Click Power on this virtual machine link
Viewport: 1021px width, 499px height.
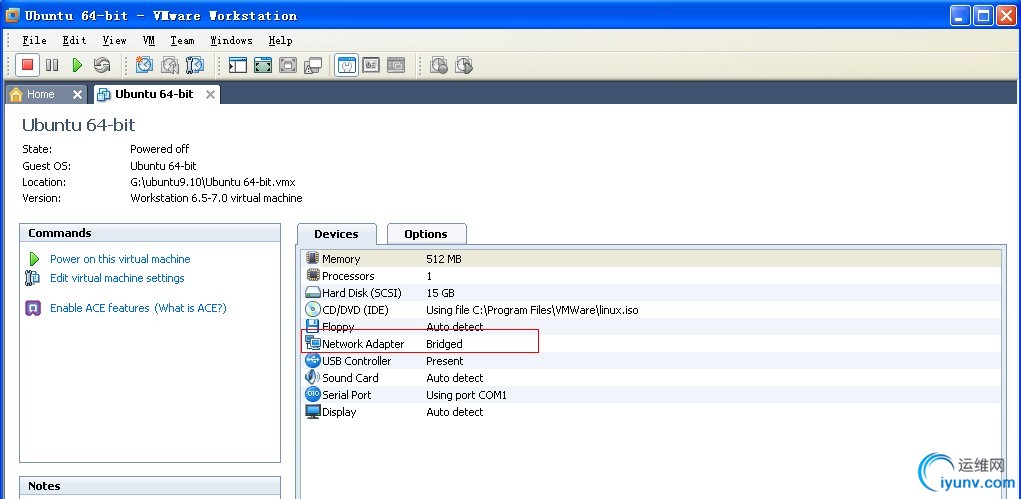click(x=120, y=259)
